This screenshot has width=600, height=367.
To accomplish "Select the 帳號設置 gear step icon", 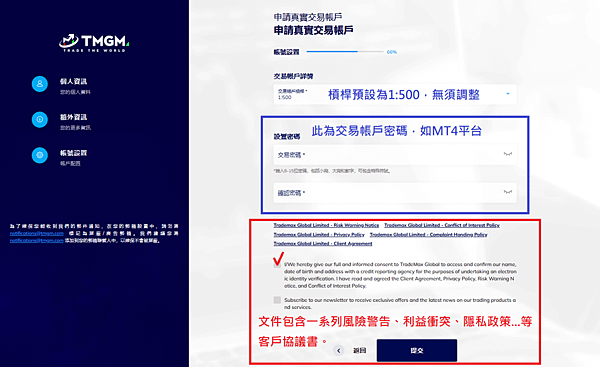I will pos(40,155).
